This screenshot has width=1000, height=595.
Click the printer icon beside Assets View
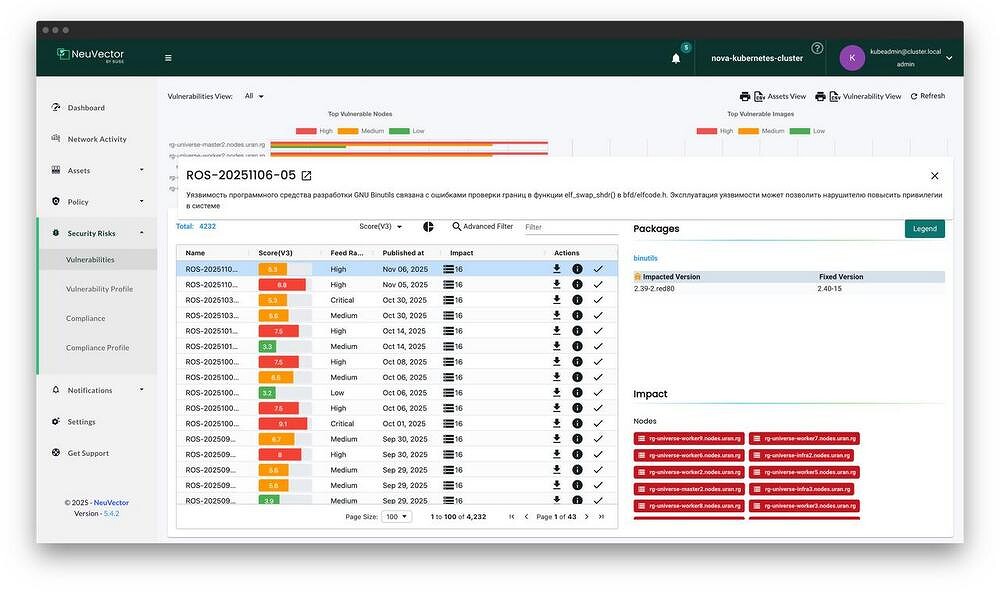745,96
